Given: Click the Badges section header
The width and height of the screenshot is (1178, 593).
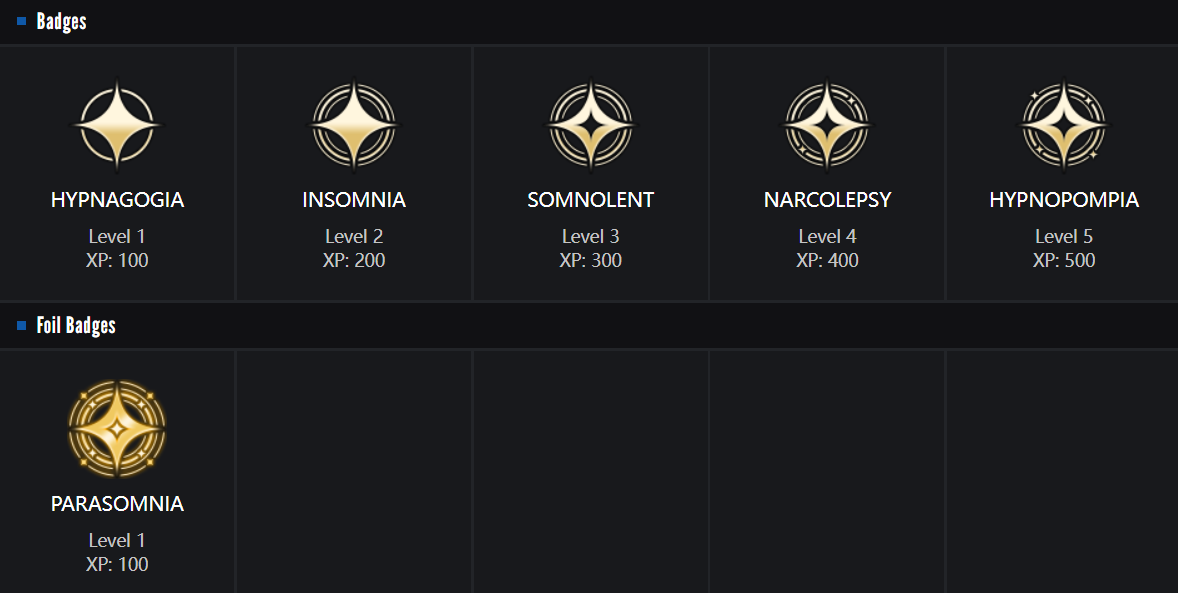Looking at the screenshot, I should tap(61, 21).
